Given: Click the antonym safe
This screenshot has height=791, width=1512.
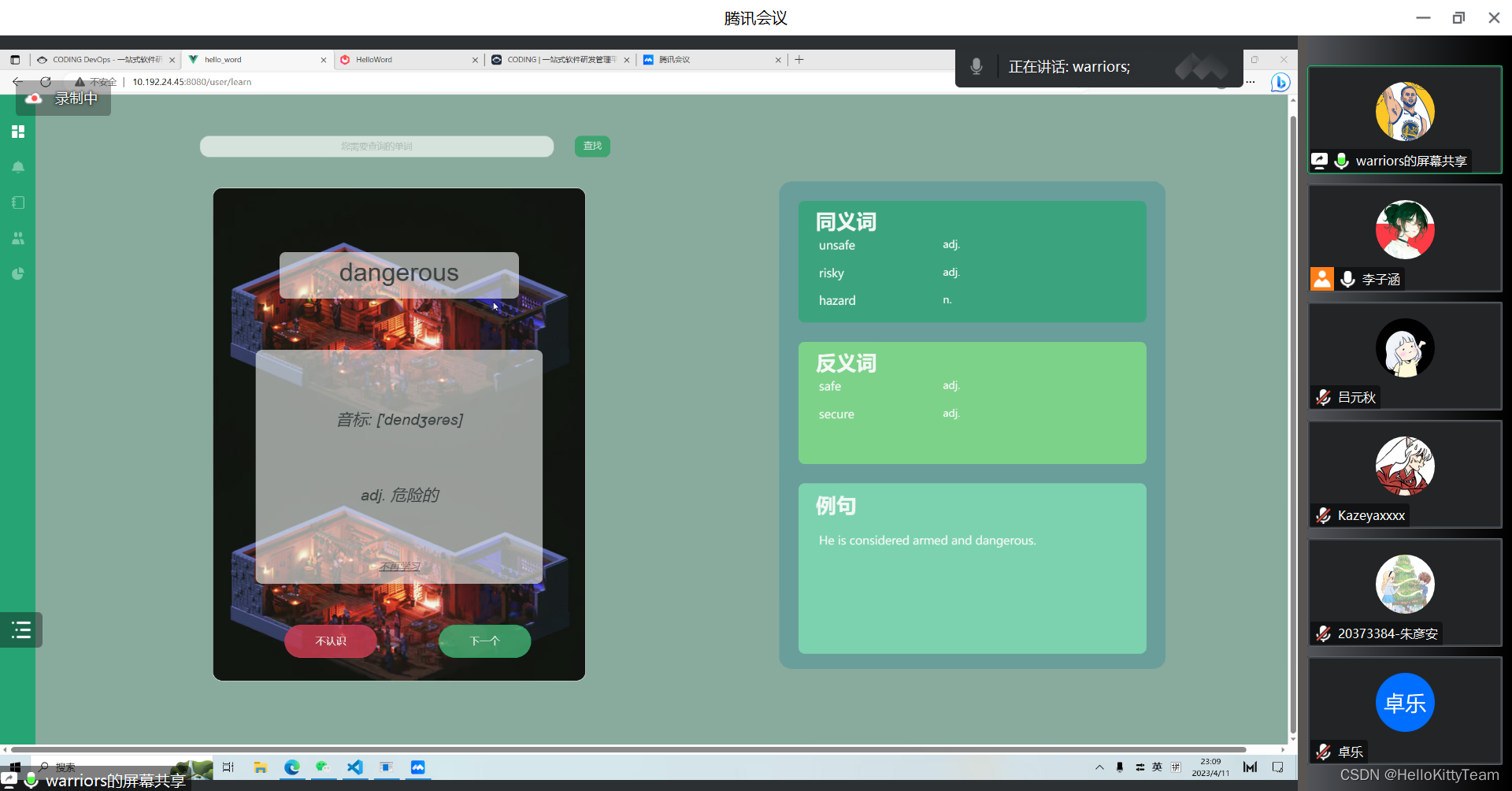Looking at the screenshot, I should click(x=829, y=387).
